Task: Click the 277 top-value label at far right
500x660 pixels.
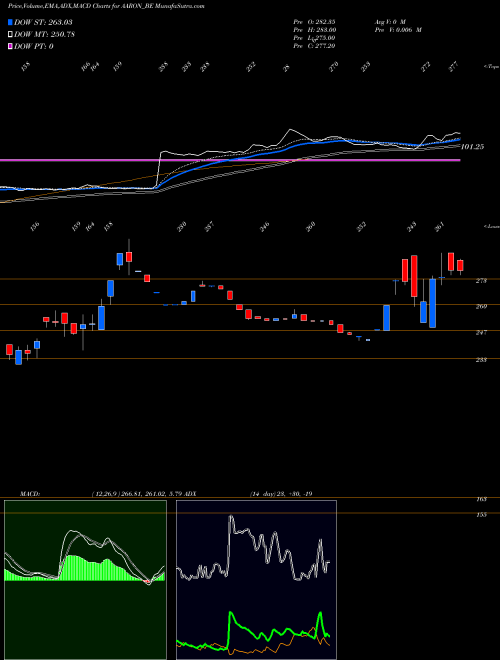Action: coord(453,67)
